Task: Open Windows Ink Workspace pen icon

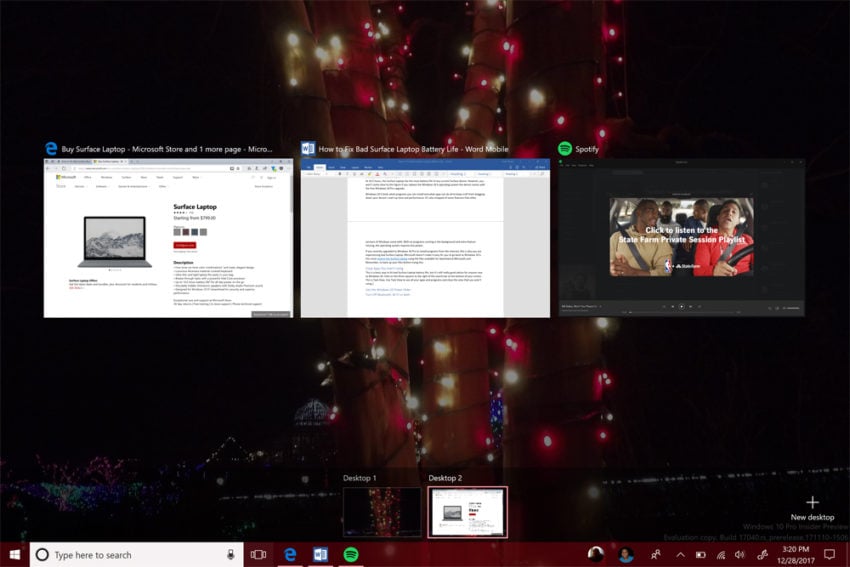Action: pos(762,555)
